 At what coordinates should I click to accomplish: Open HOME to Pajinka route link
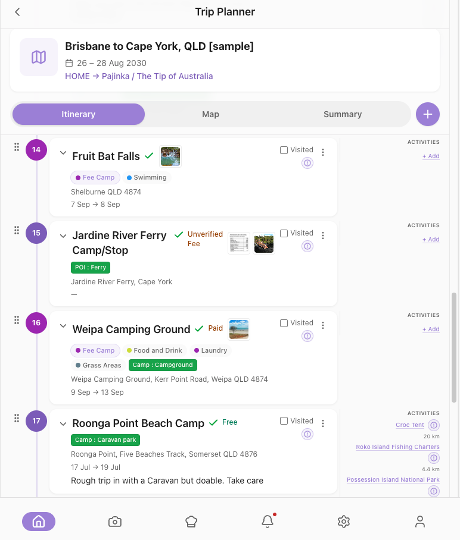click(x=139, y=76)
